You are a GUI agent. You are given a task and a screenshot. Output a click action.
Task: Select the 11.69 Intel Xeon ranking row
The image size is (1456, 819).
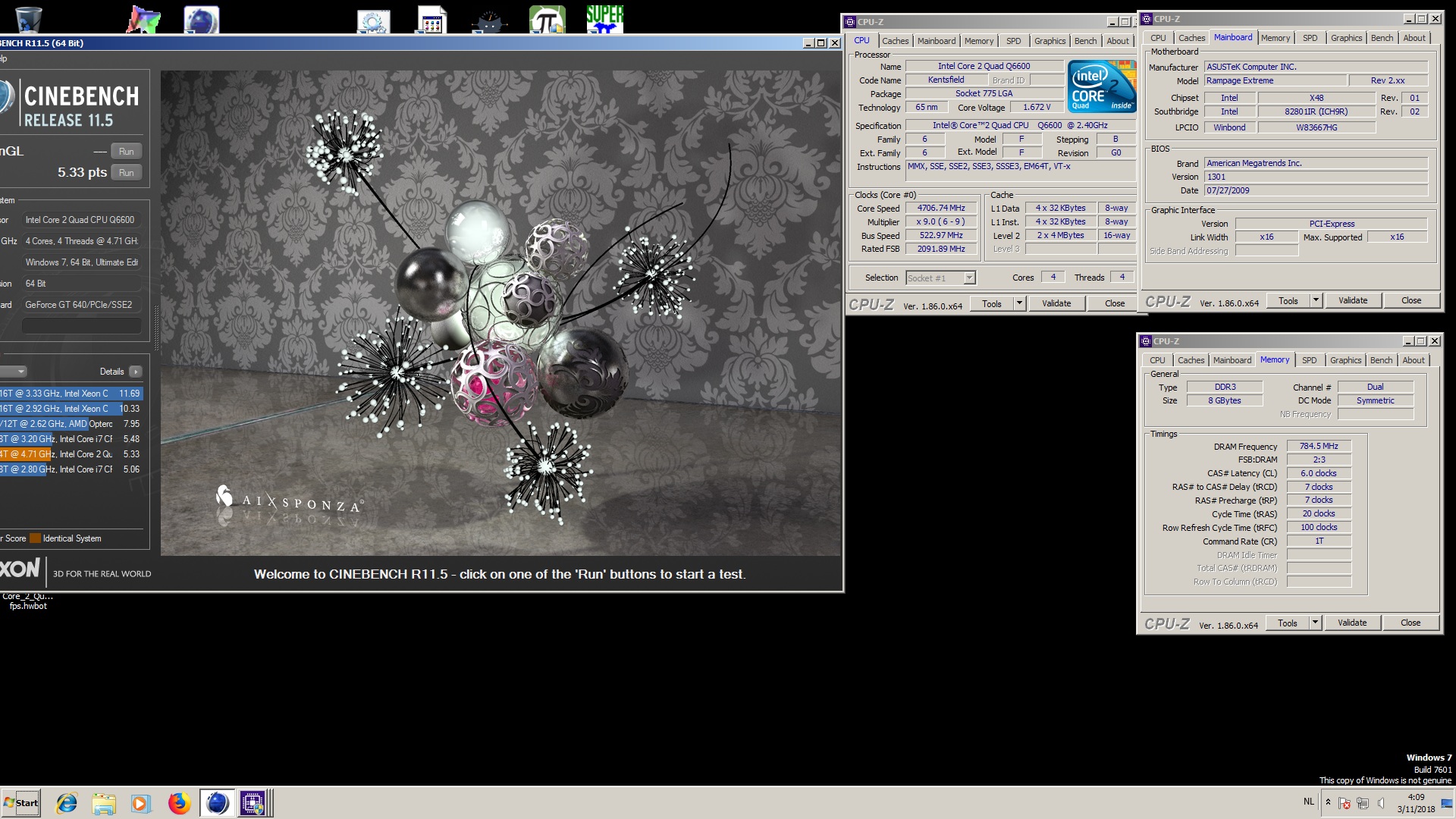[x=71, y=394]
